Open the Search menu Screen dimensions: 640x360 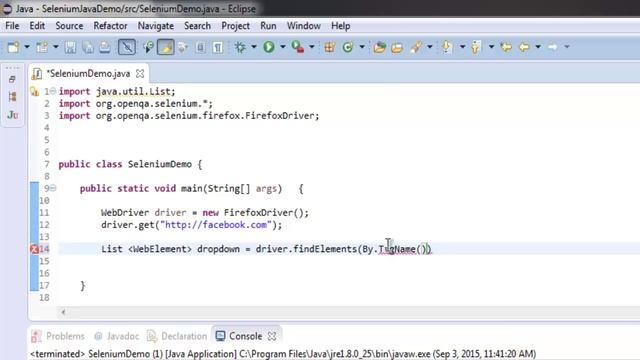pos(198,26)
